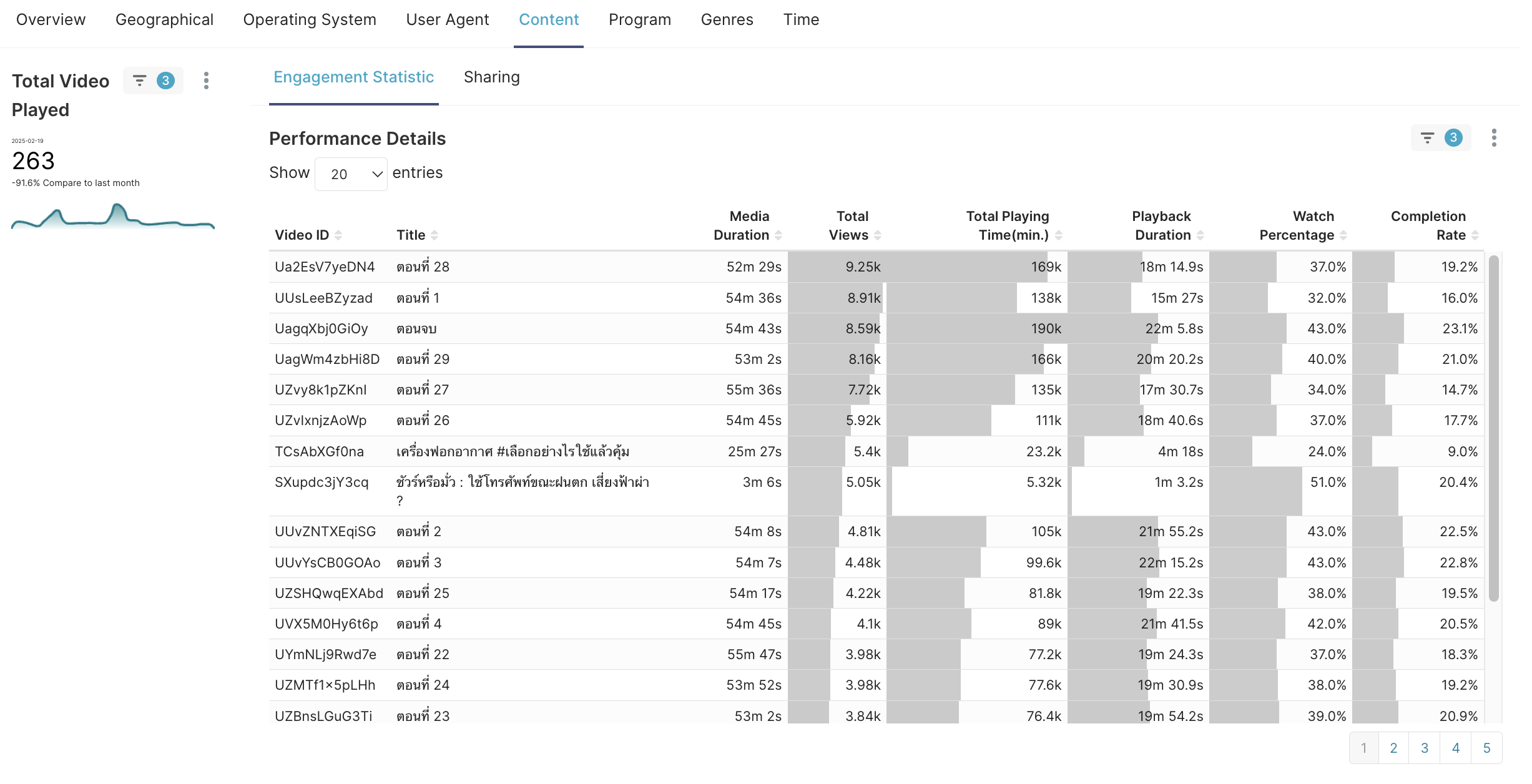Screen dimensions: 1532x784
Task: Click the -91.6% Compare to last month text
Action: point(76,183)
